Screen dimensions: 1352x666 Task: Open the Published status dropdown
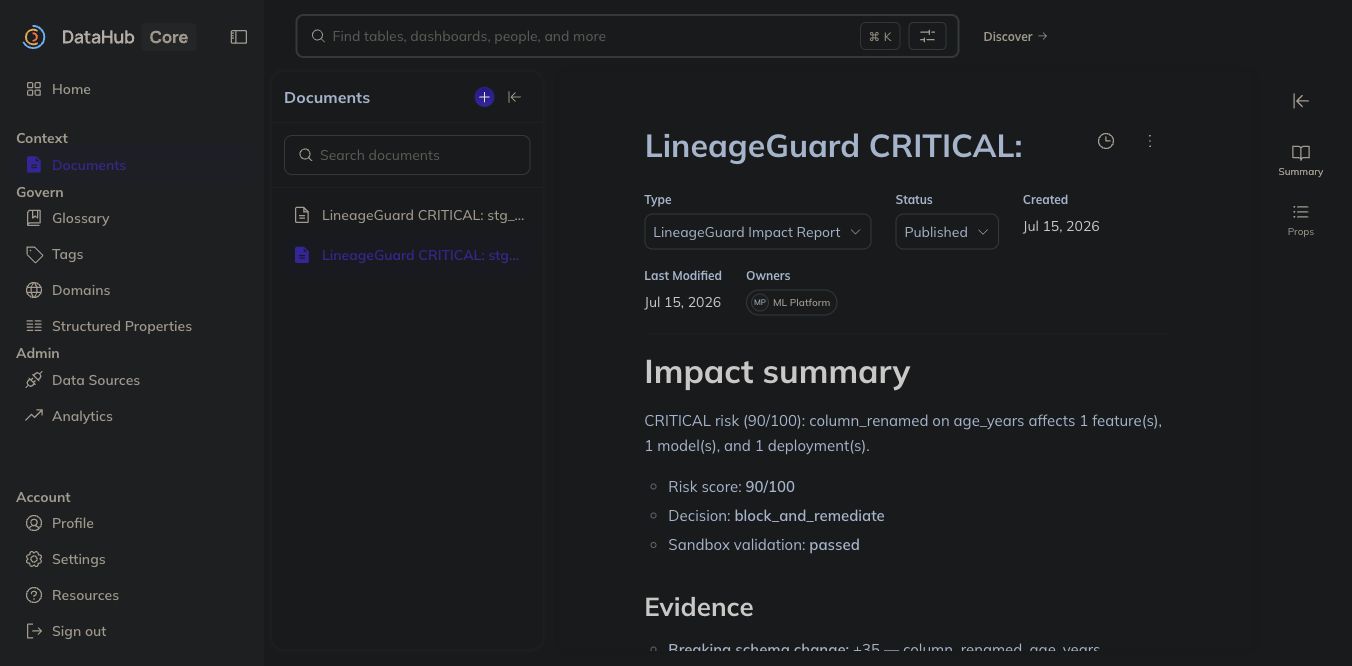947,232
